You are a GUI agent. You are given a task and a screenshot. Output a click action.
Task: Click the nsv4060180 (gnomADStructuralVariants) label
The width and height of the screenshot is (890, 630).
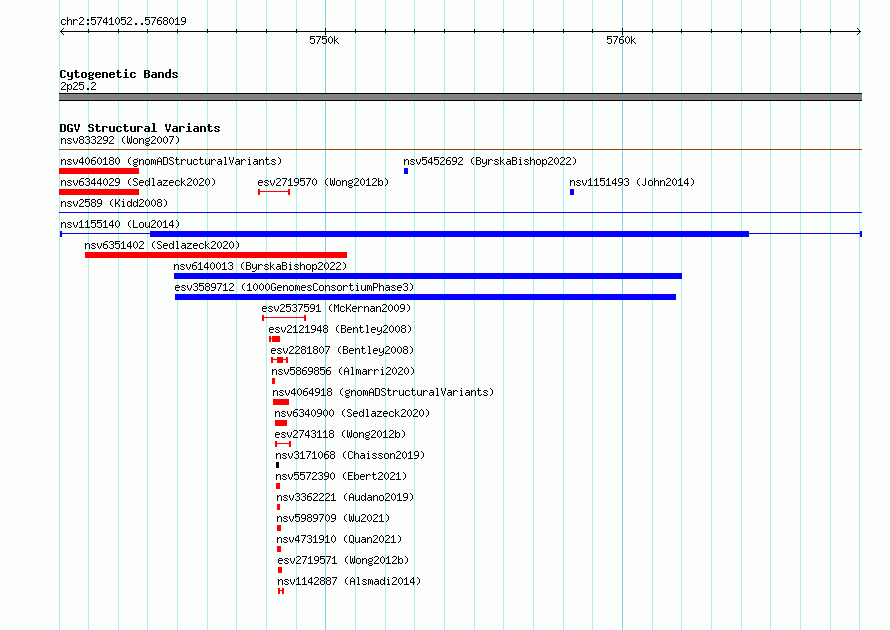click(x=171, y=161)
